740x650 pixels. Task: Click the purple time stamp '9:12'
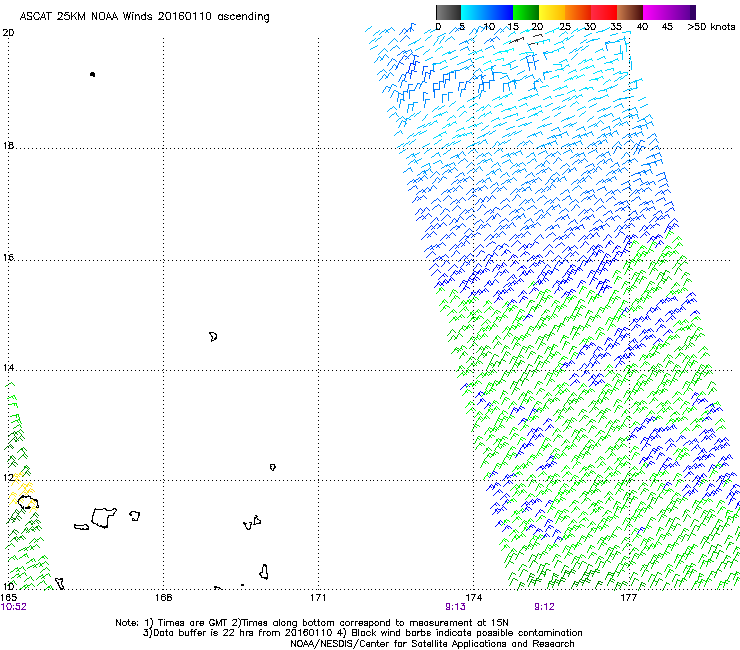click(544, 607)
